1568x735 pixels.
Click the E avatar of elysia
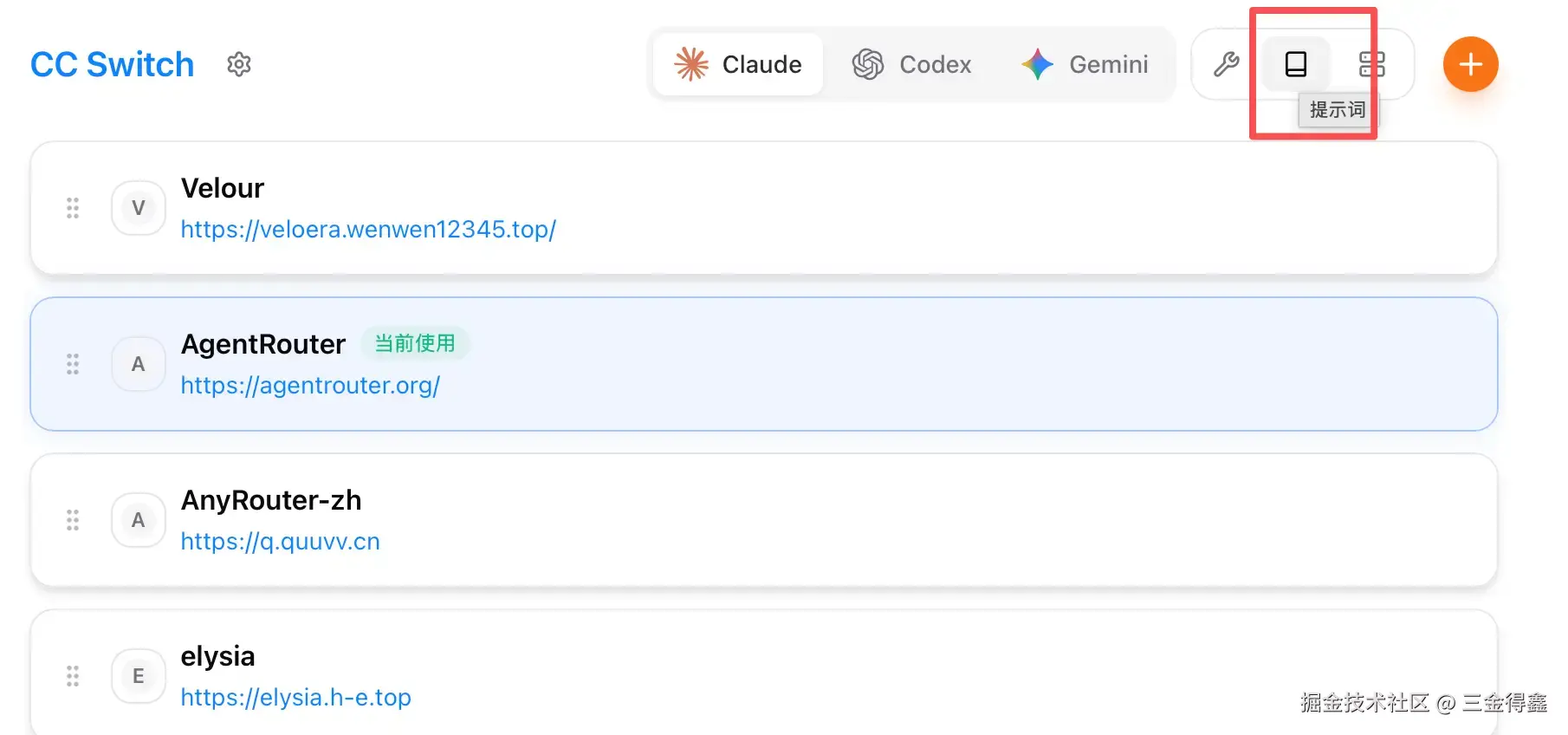click(139, 676)
